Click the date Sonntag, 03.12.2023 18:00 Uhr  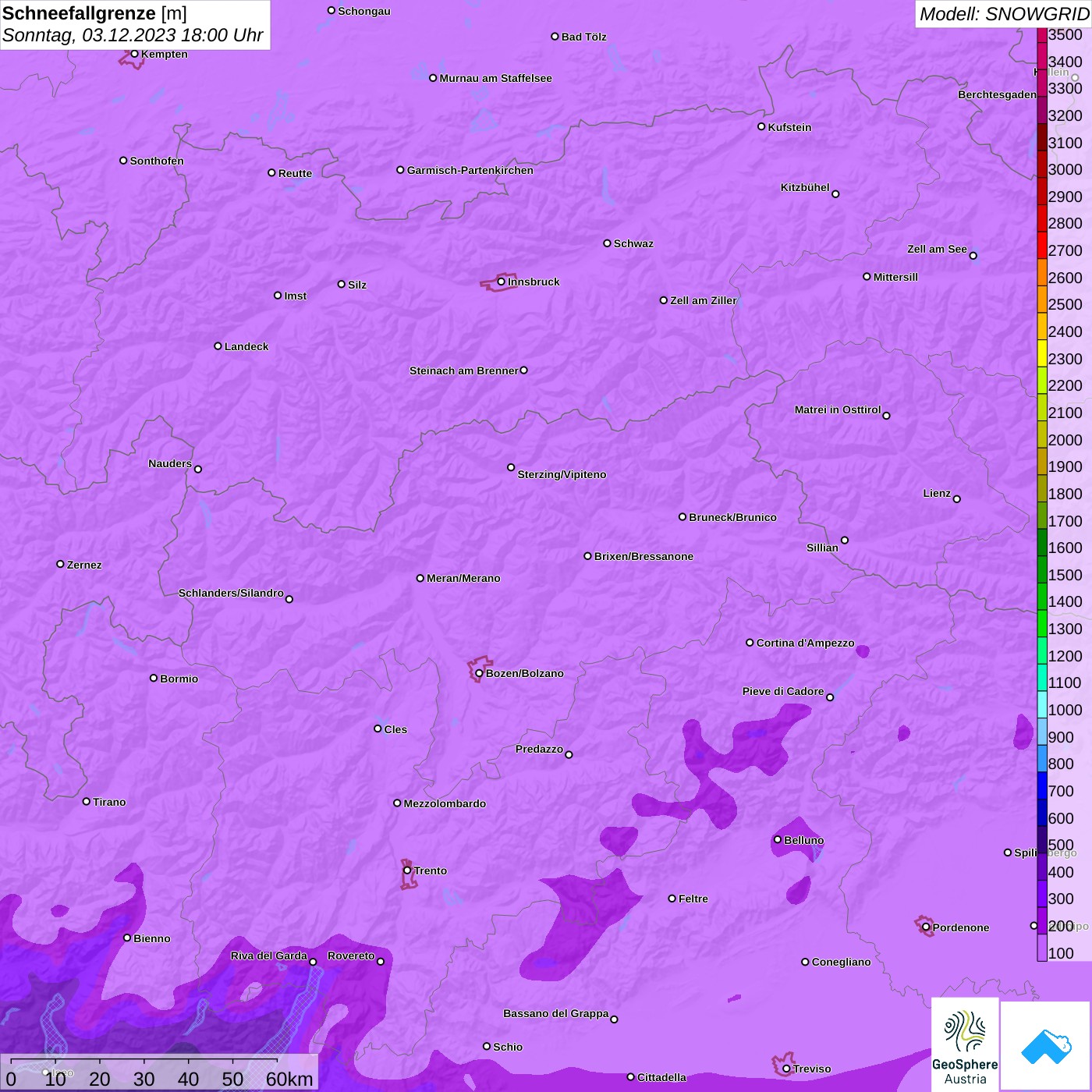click(133, 35)
